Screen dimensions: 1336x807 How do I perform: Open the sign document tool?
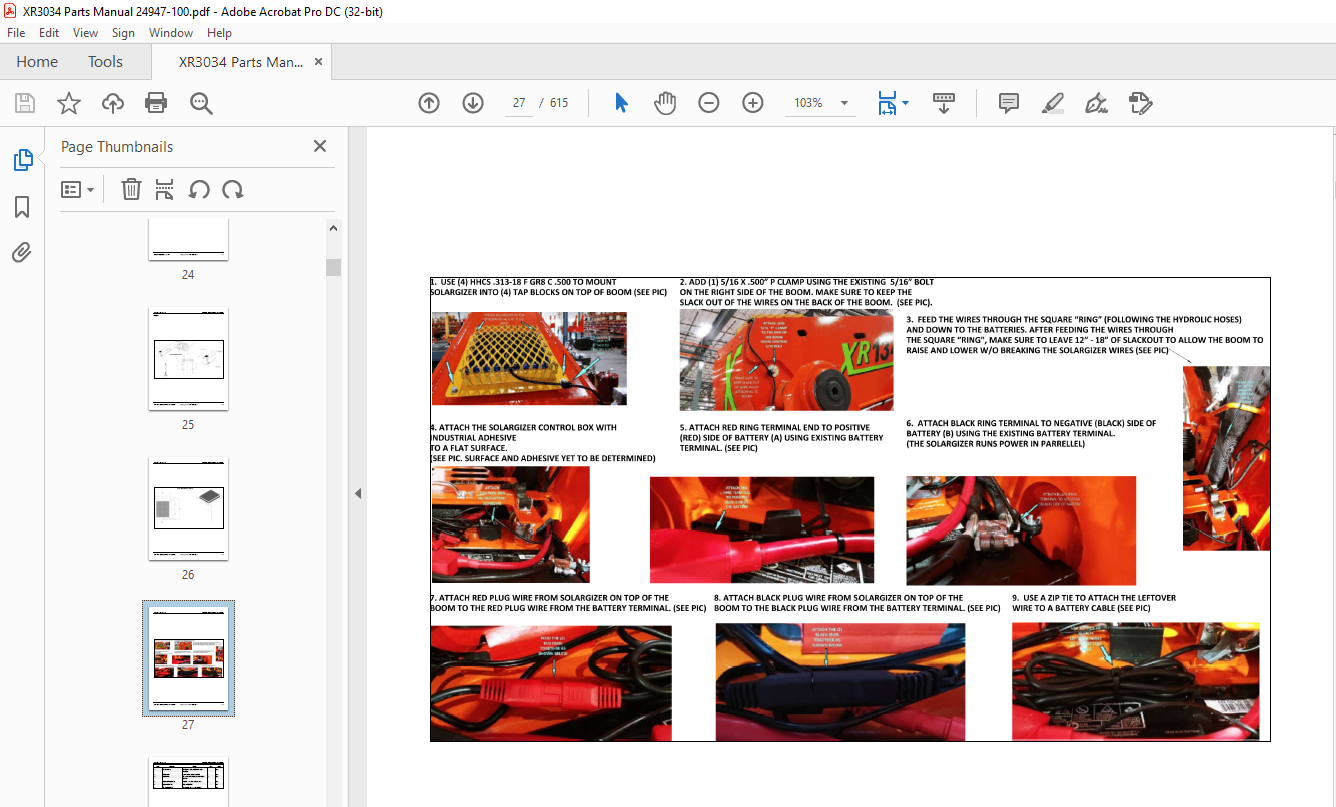tap(1096, 103)
